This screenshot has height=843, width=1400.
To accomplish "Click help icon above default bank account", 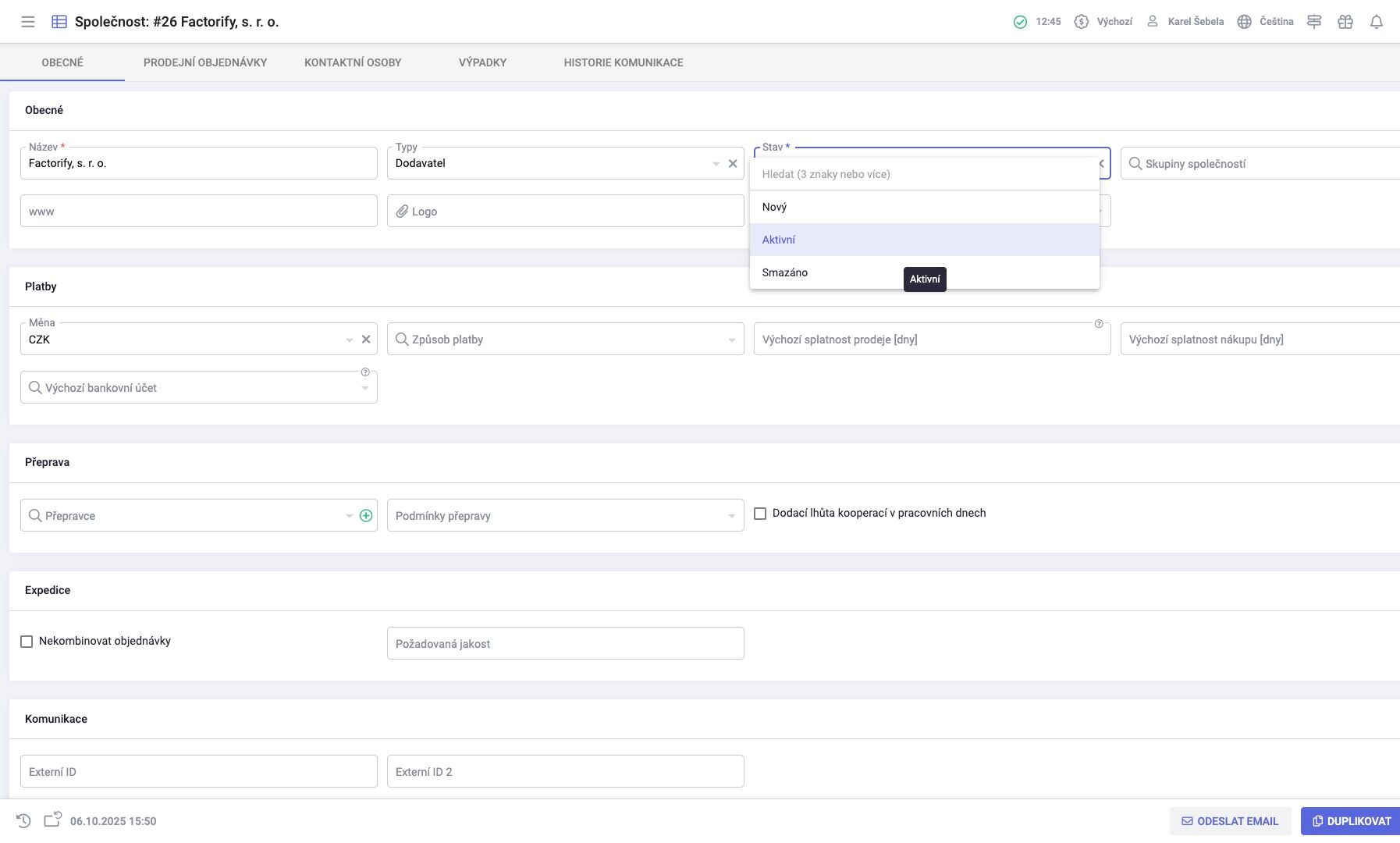I will click(365, 372).
